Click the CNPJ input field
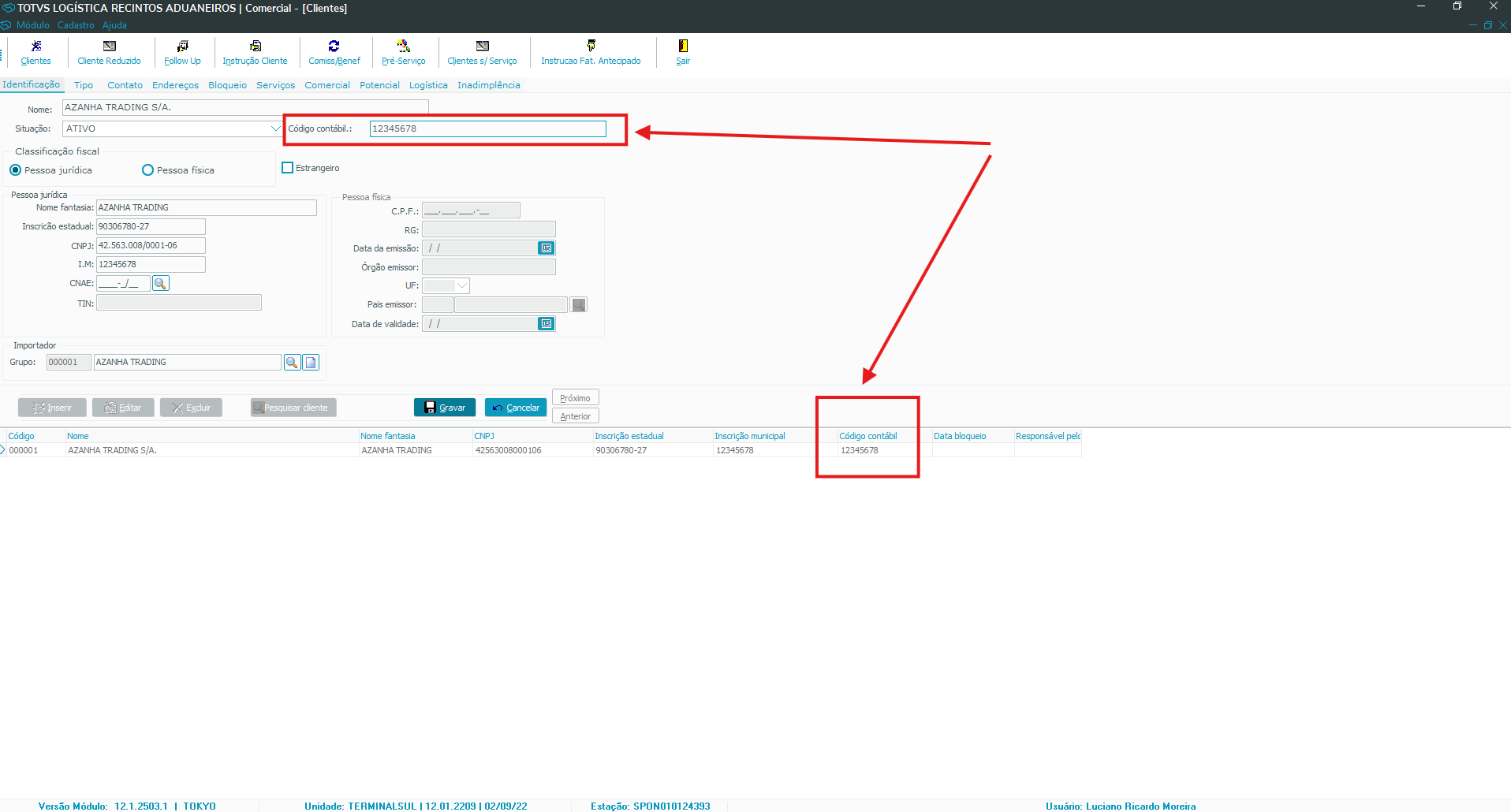1511x812 pixels. tap(151, 245)
